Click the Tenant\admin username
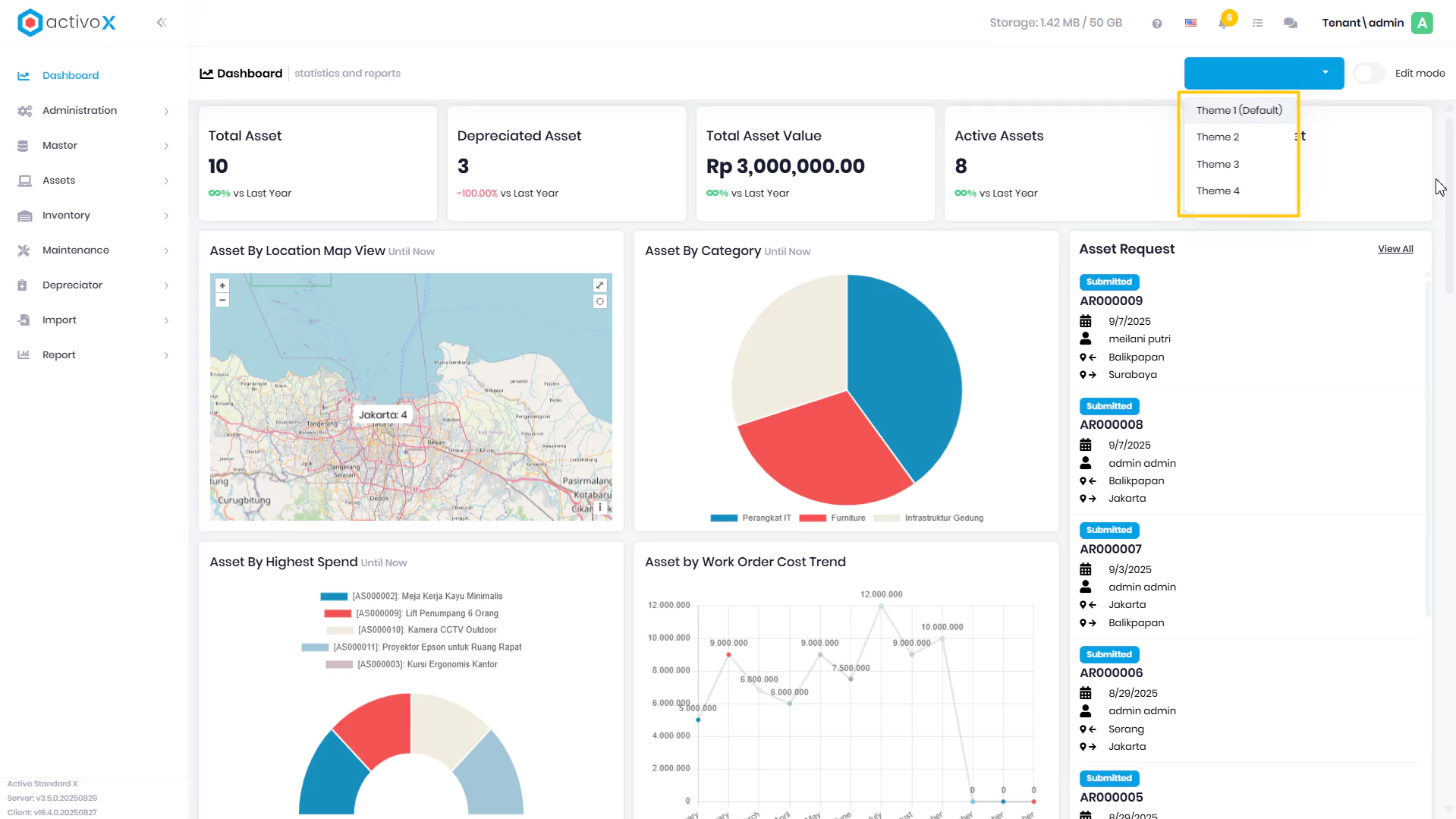Screen dimensions: 1456x819 pos(1363,23)
